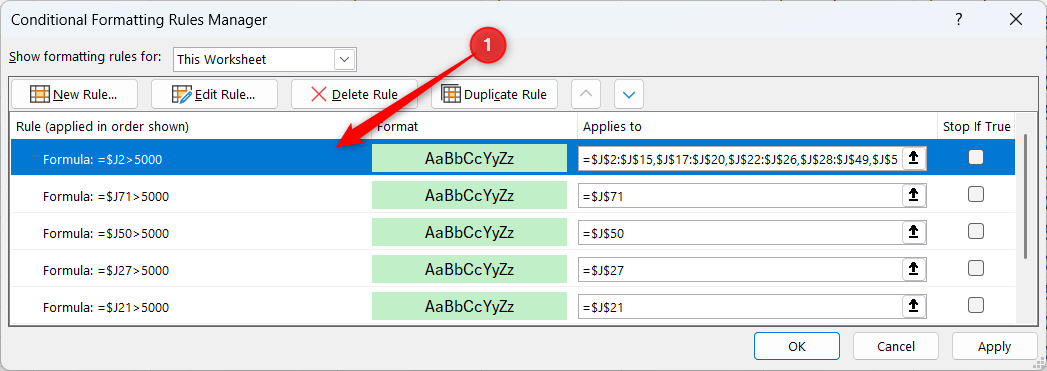Collapse range selector for =$J$71
The width and height of the screenshot is (1047, 371).
coord(914,196)
